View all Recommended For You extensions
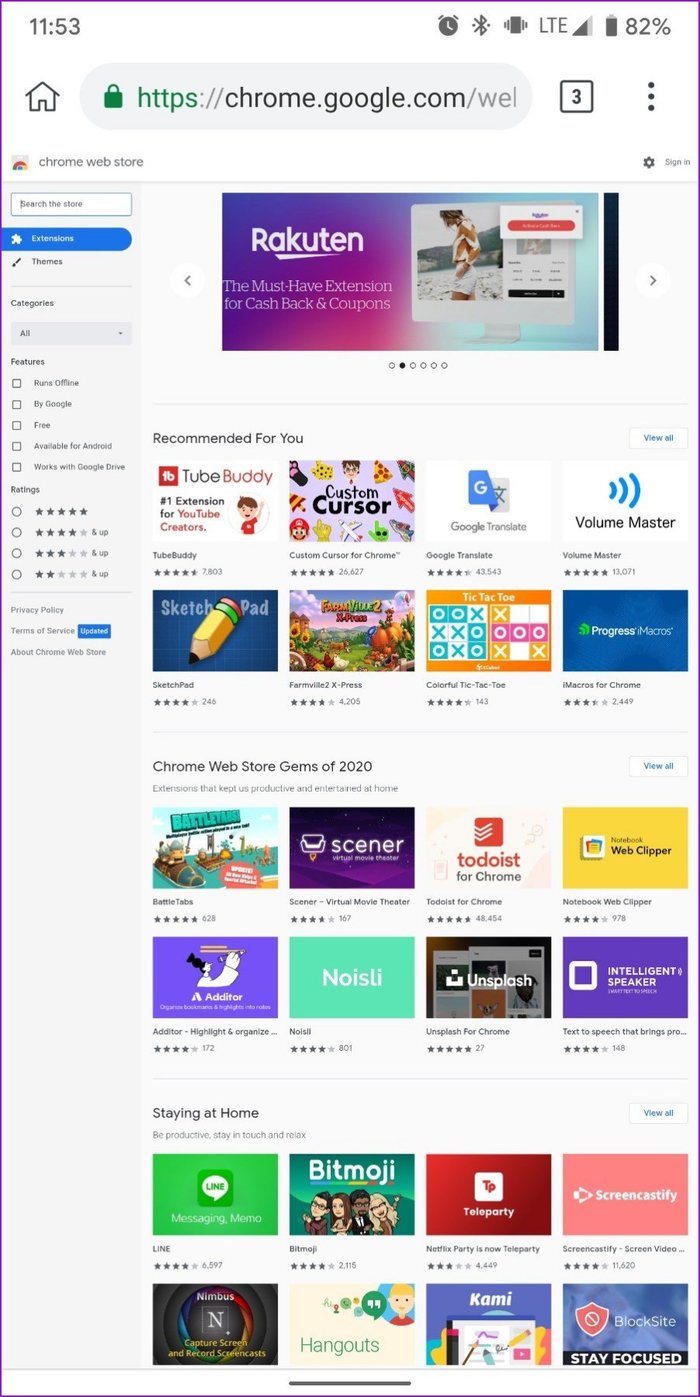 tap(658, 438)
